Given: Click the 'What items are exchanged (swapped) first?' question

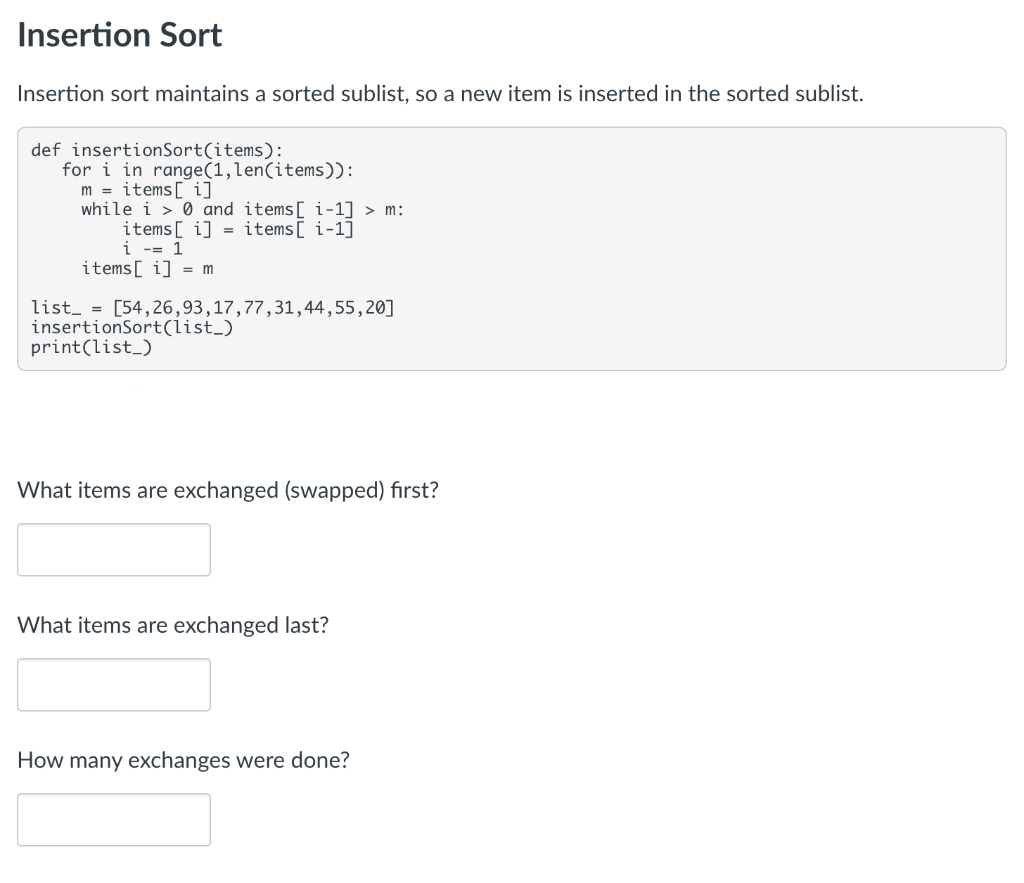Looking at the screenshot, I should [x=228, y=490].
